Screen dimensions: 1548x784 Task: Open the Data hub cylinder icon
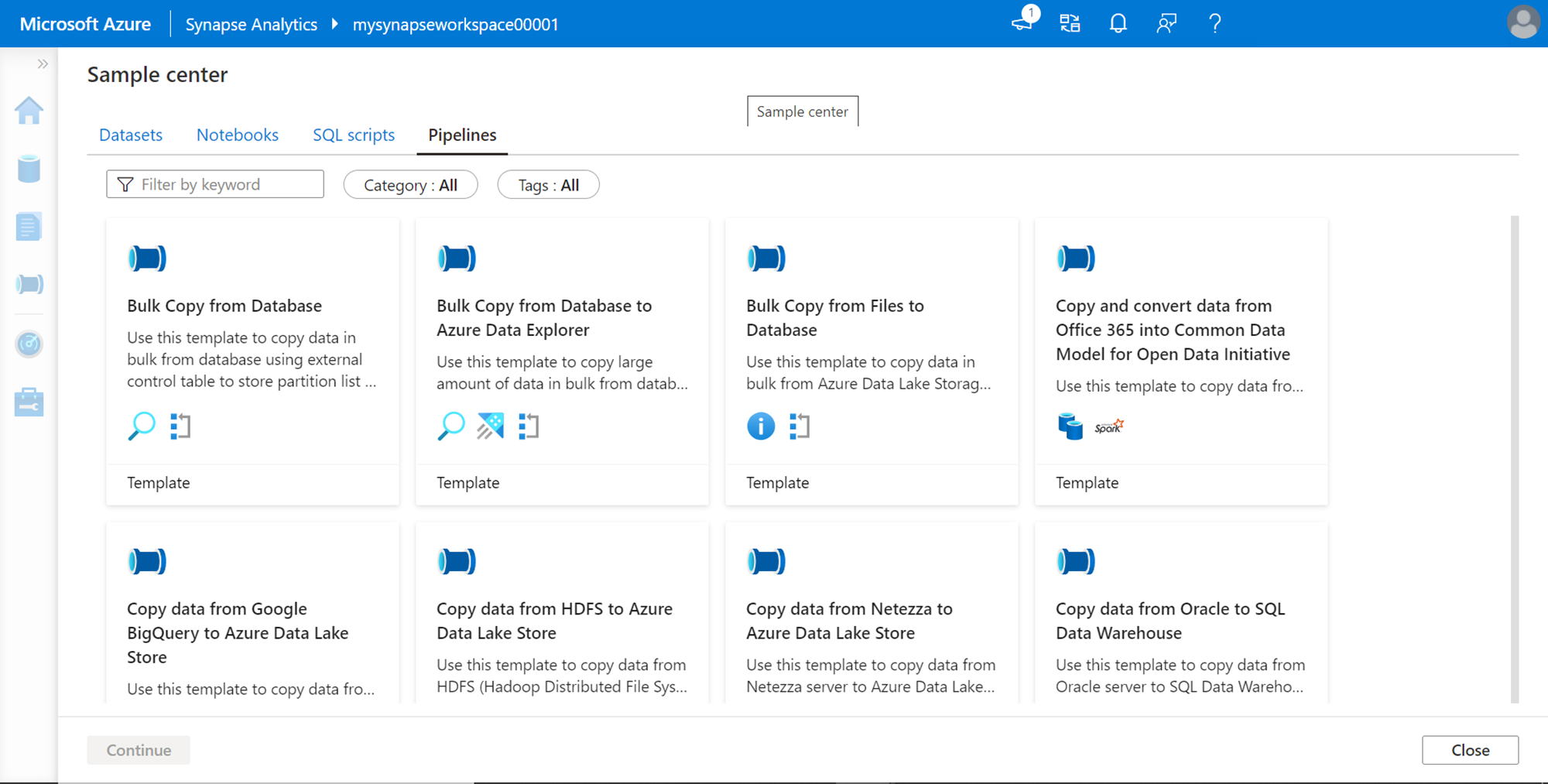click(x=29, y=169)
